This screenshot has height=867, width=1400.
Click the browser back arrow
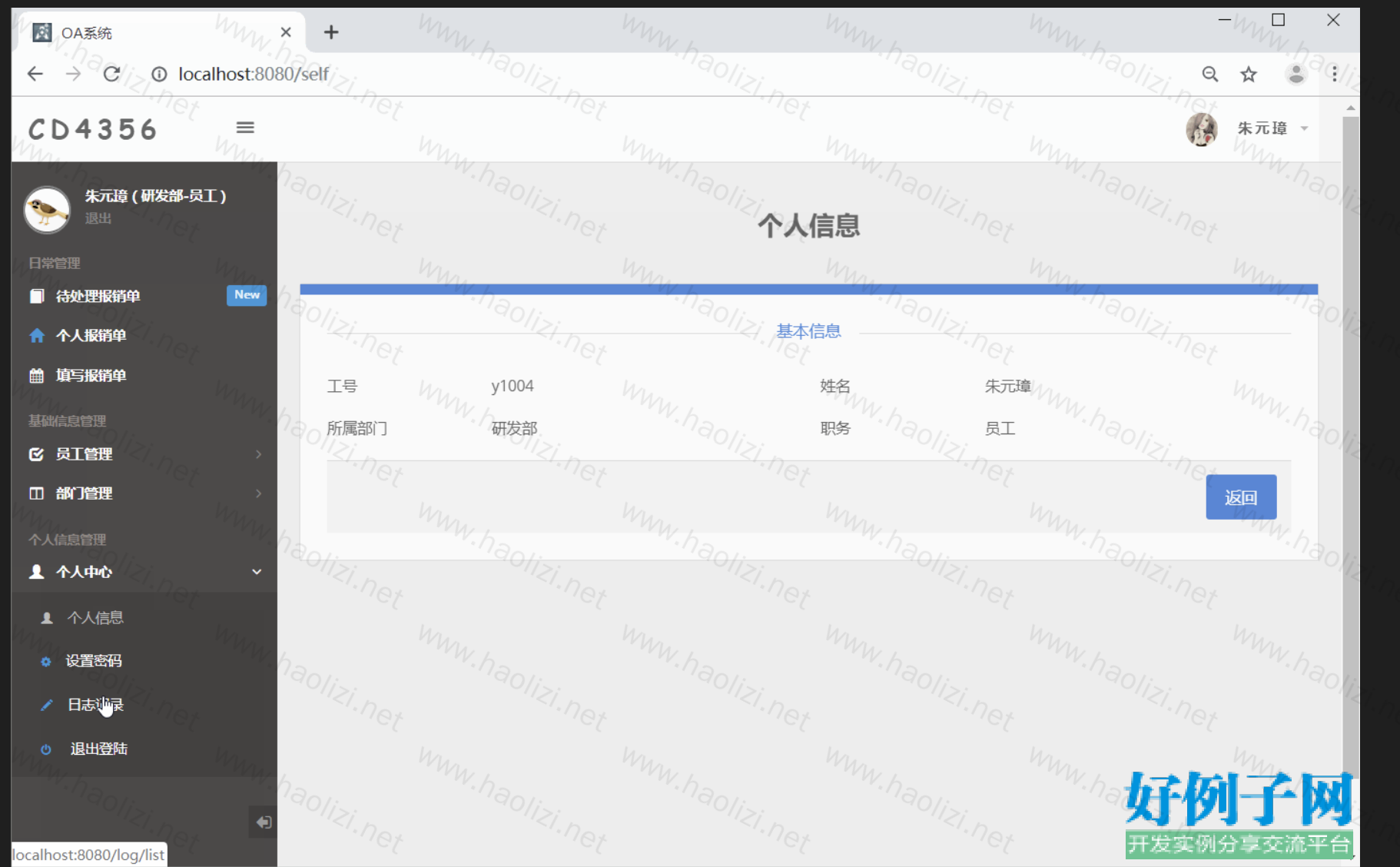coord(35,74)
